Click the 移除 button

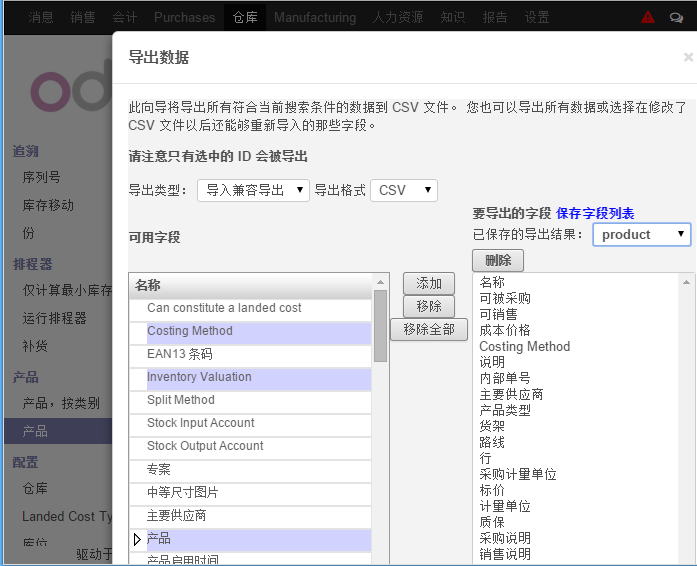coord(429,306)
